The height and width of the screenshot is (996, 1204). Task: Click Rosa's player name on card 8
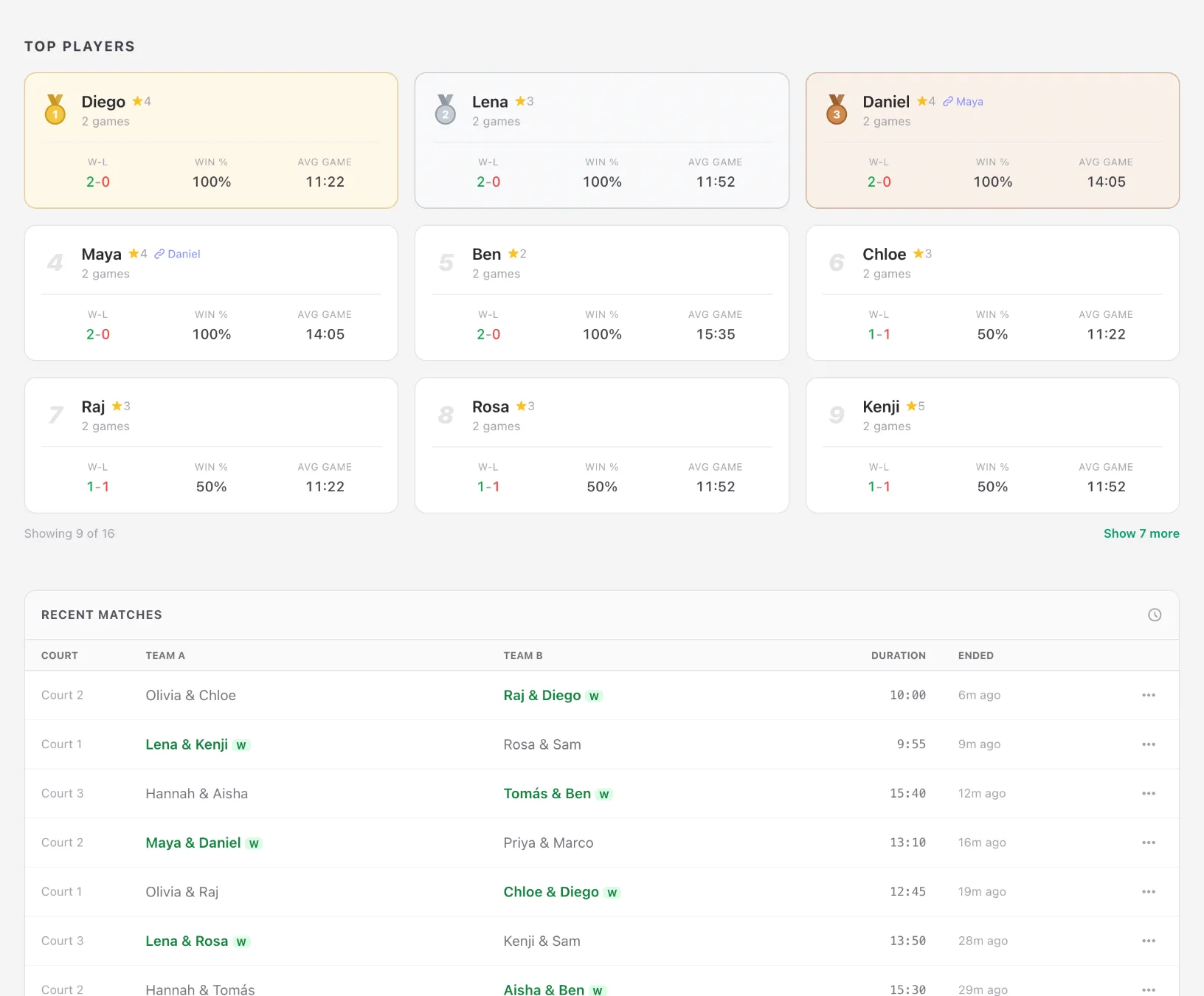point(491,407)
